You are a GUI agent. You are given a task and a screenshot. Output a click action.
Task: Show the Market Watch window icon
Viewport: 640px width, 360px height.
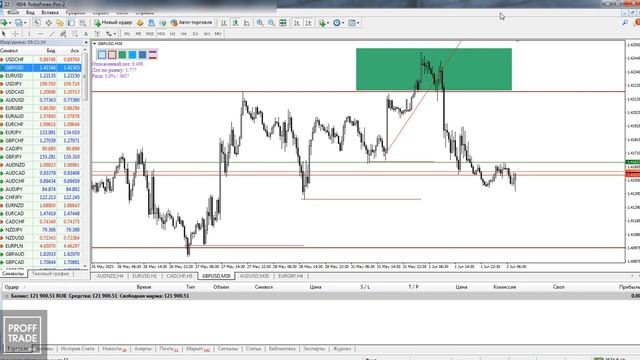[37, 23]
